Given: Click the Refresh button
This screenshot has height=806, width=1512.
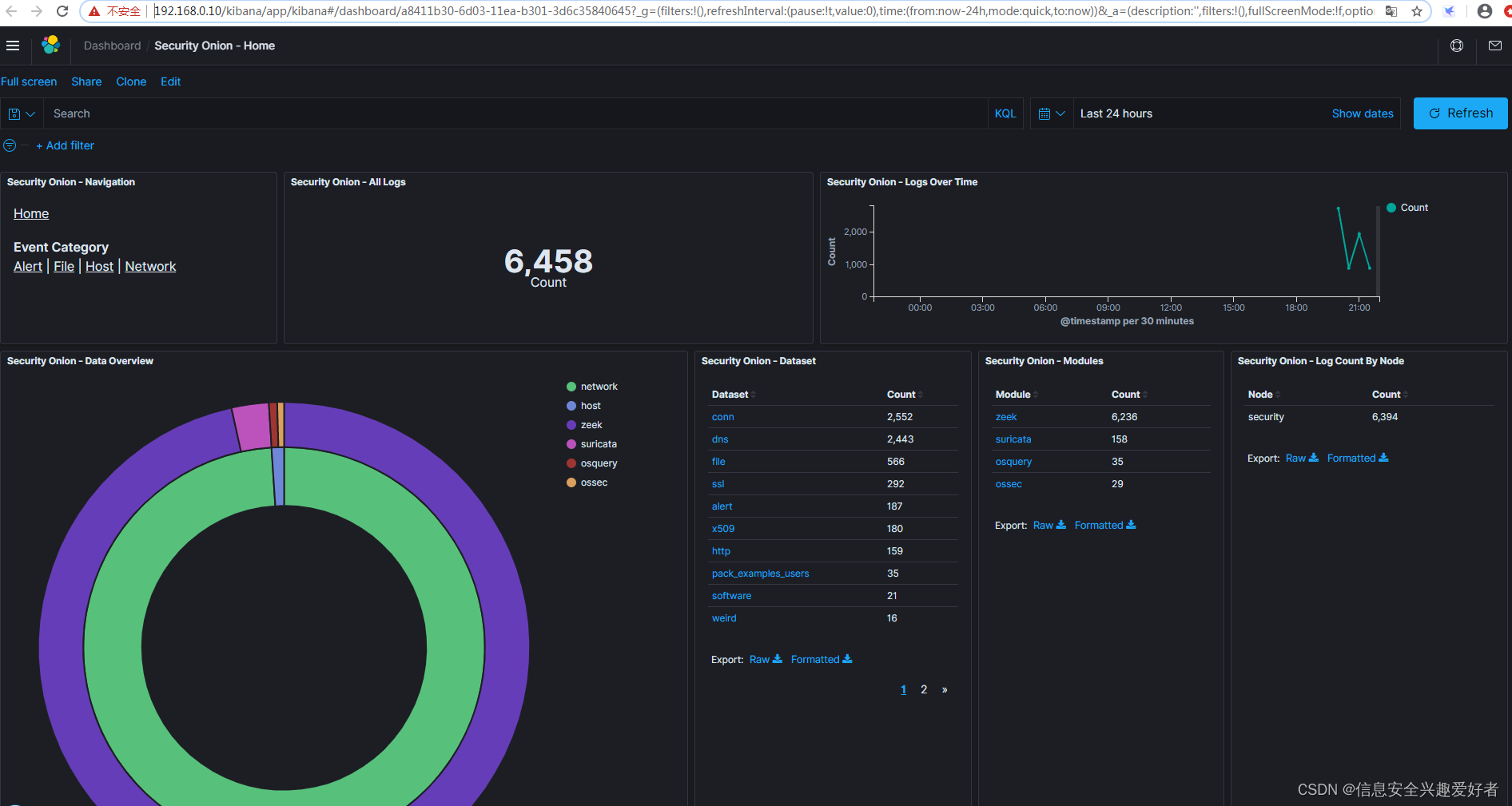Looking at the screenshot, I should [x=1460, y=113].
